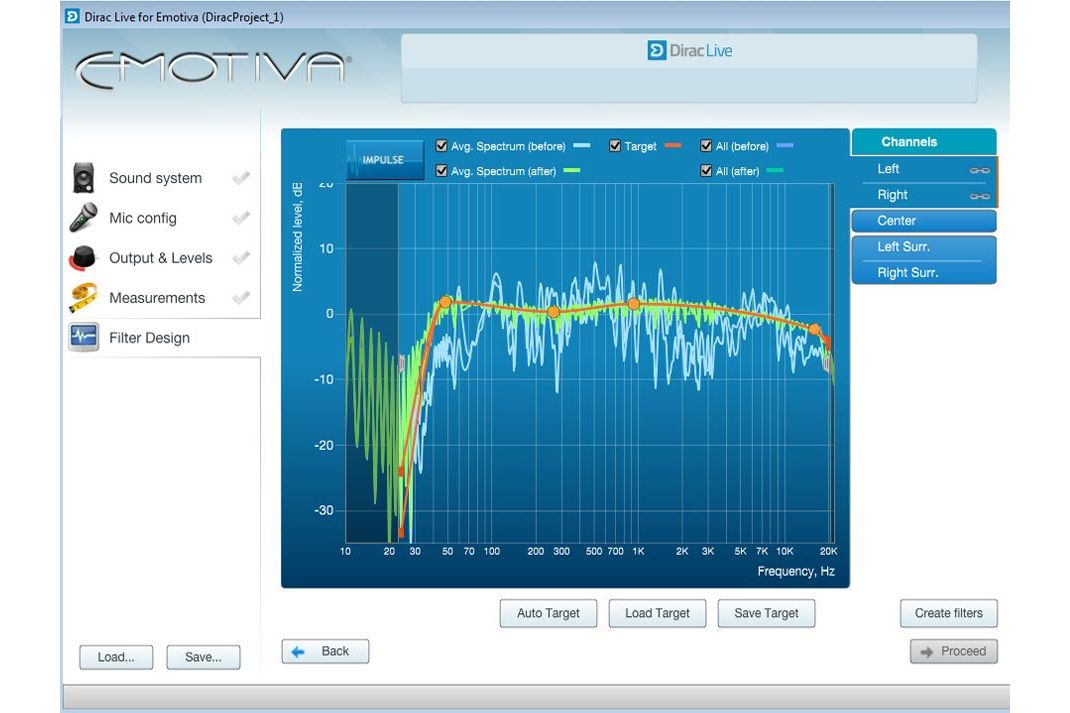Click the Measurements tape measure icon
The image size is (1070, 713).
[x=83, y=297]
